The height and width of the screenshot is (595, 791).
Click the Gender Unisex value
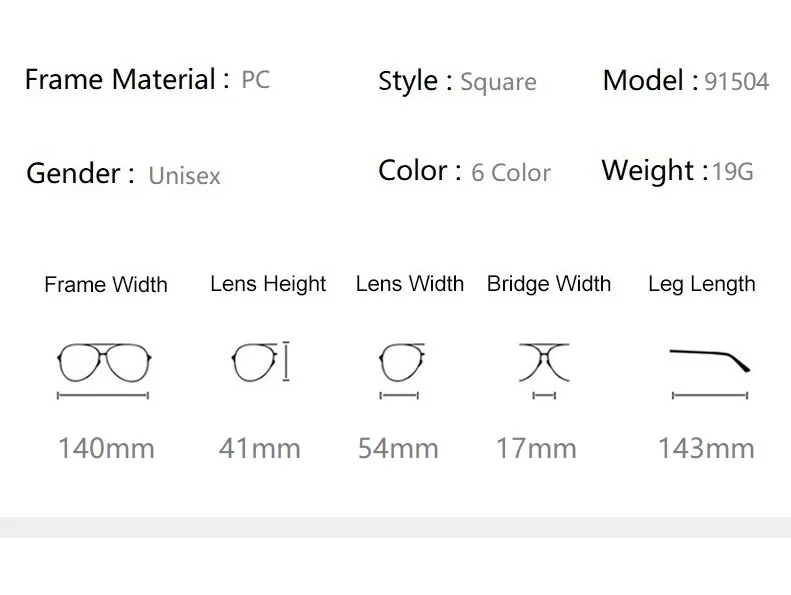point(184,176)
